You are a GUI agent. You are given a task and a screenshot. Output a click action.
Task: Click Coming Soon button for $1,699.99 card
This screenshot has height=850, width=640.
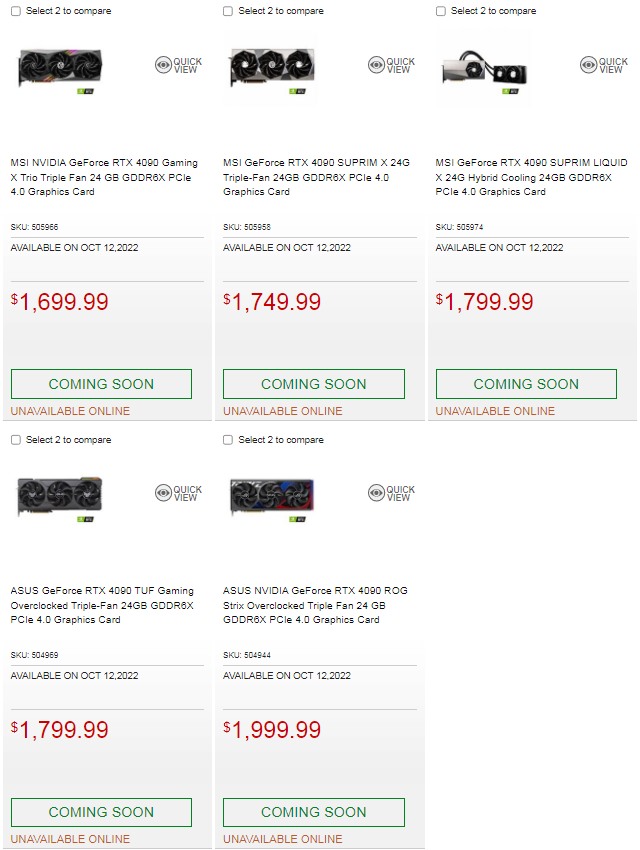pyautogui.click(x=101, y=384)
